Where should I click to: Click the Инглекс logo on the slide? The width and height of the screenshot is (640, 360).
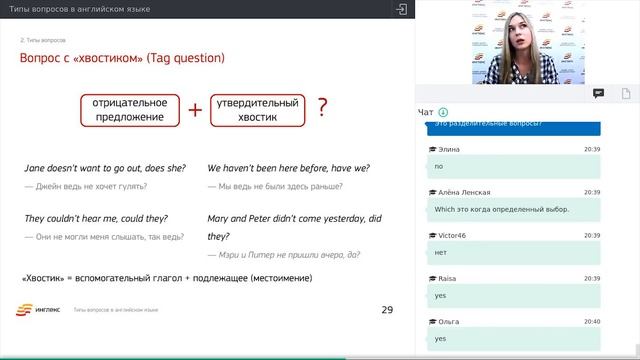(38, 310)
